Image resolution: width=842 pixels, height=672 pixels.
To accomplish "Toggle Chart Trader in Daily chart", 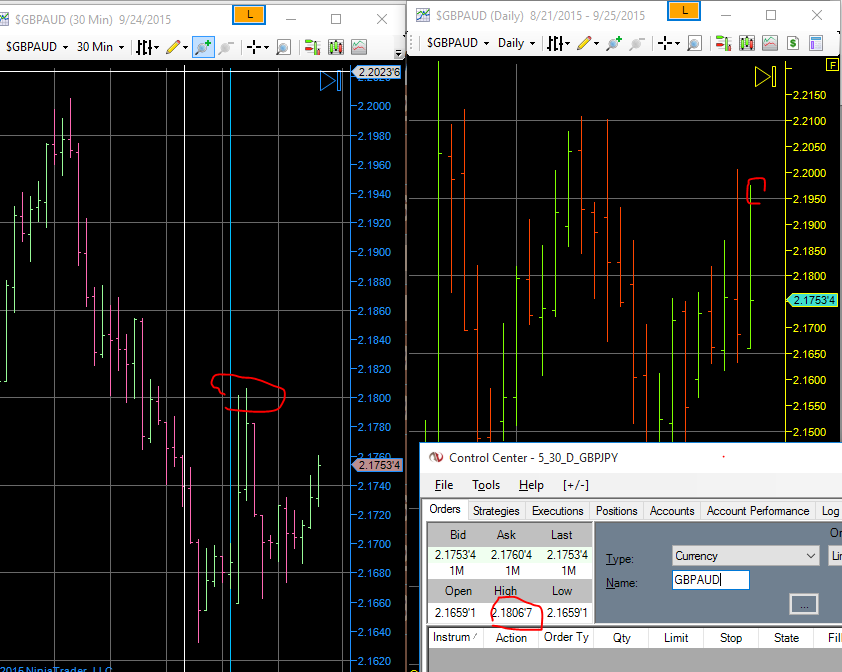I will point(723,43).
